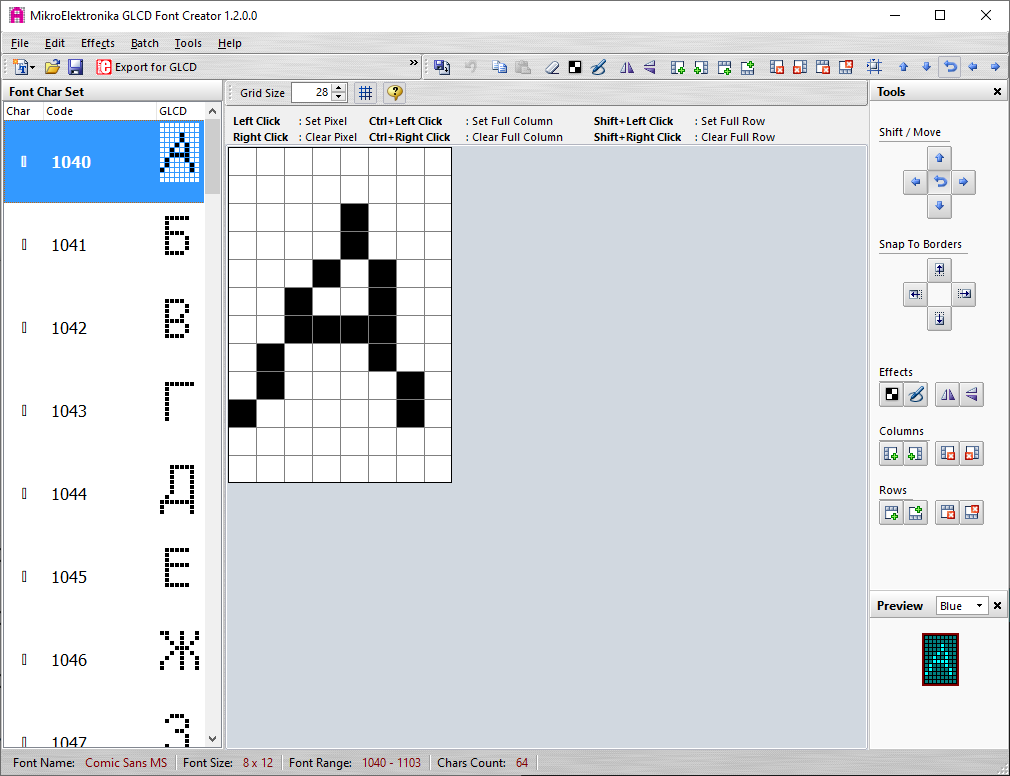Click Flip Horizontal icon in the top toolbar
Image resolution: width=1010 pixels, height=776 pixels.
[627, 67]
